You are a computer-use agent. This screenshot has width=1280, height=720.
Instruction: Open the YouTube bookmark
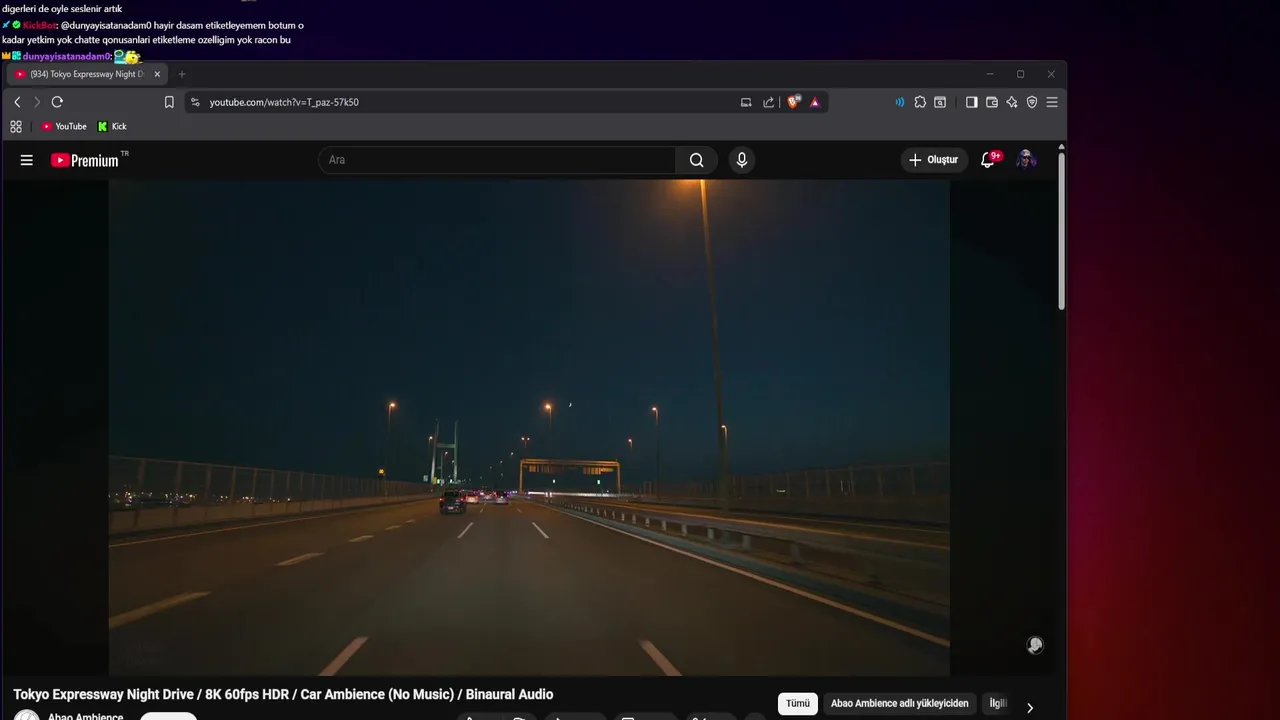click(64, 127)
